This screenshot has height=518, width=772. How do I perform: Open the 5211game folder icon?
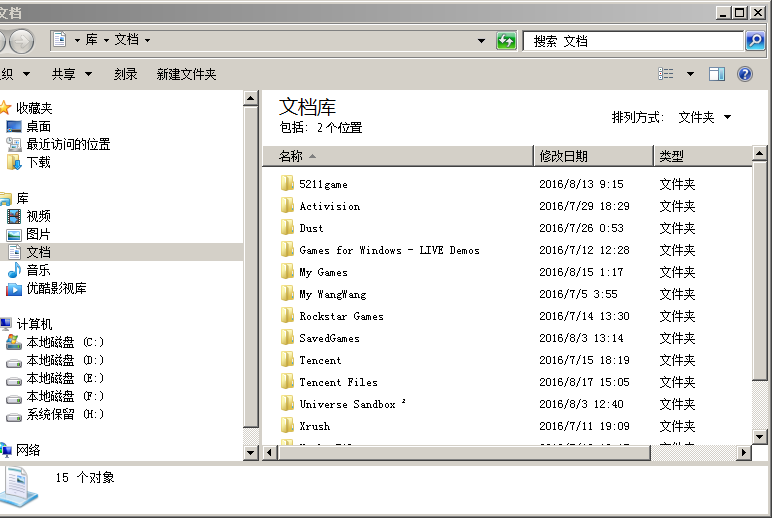click(x=288, y=184)
